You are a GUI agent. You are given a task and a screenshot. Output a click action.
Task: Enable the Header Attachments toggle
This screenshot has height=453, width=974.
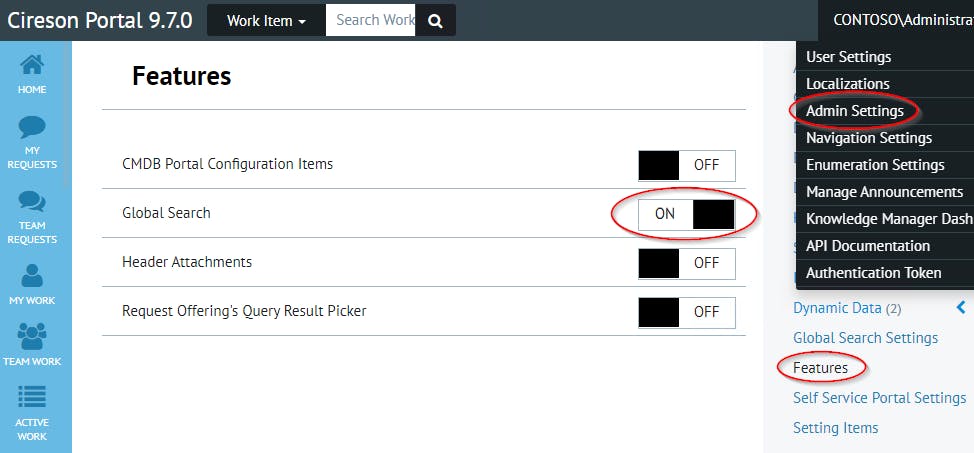click(x=686, y=263)
